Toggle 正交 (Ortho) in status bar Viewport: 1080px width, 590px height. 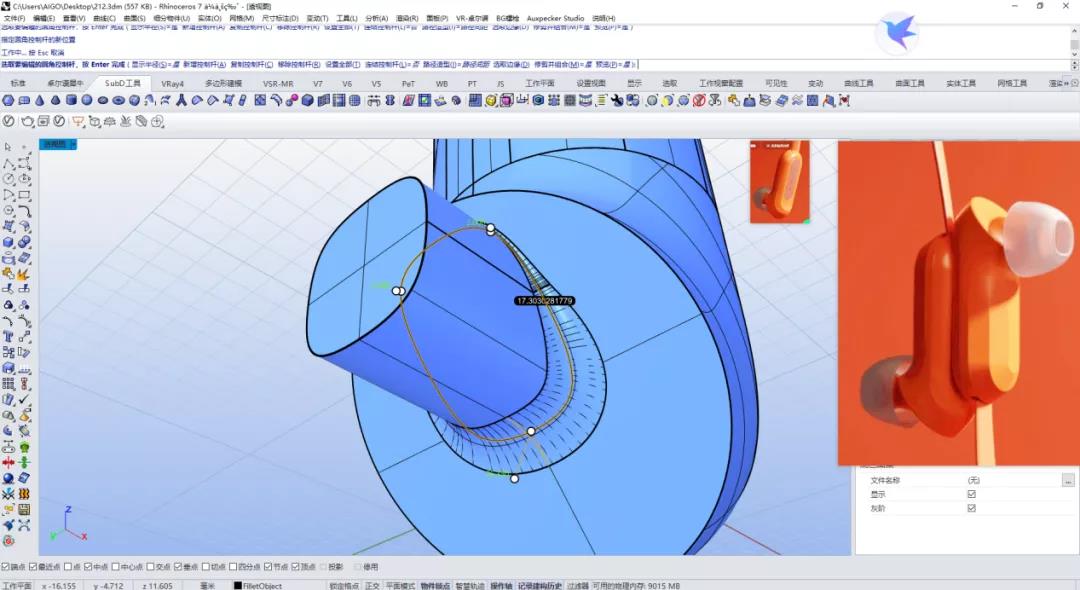373,586
